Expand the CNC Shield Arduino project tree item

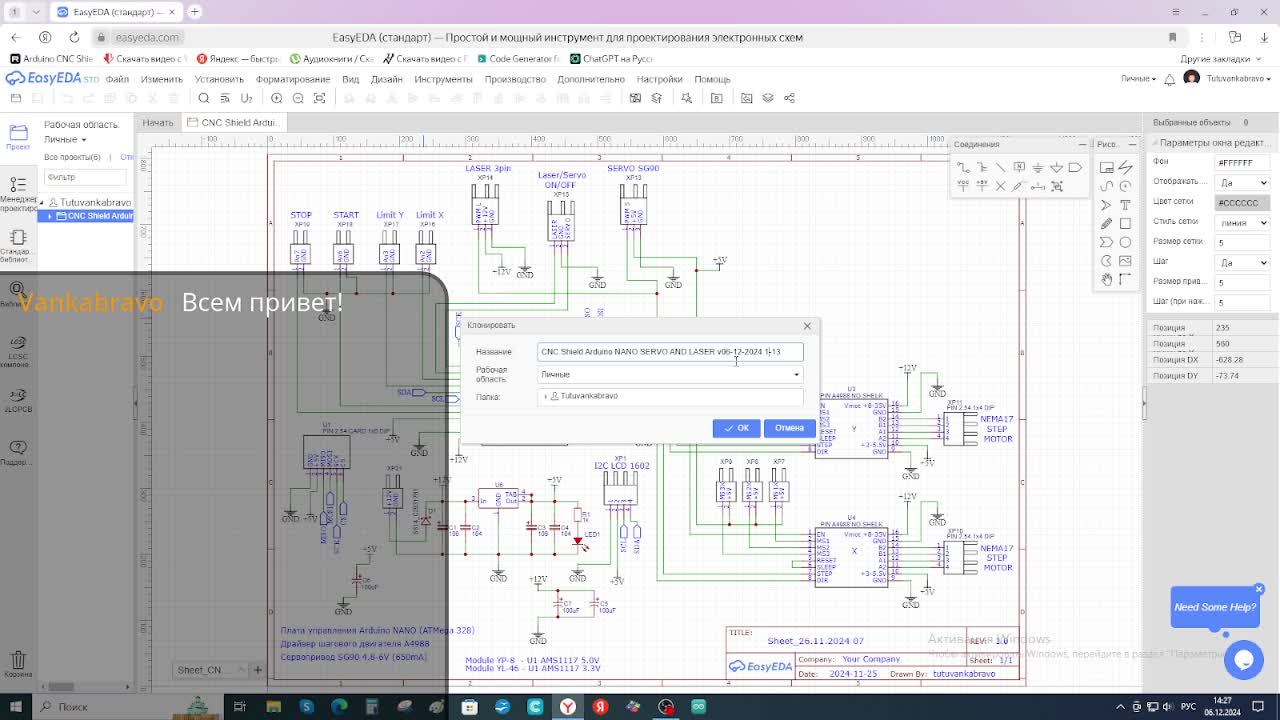50,216
